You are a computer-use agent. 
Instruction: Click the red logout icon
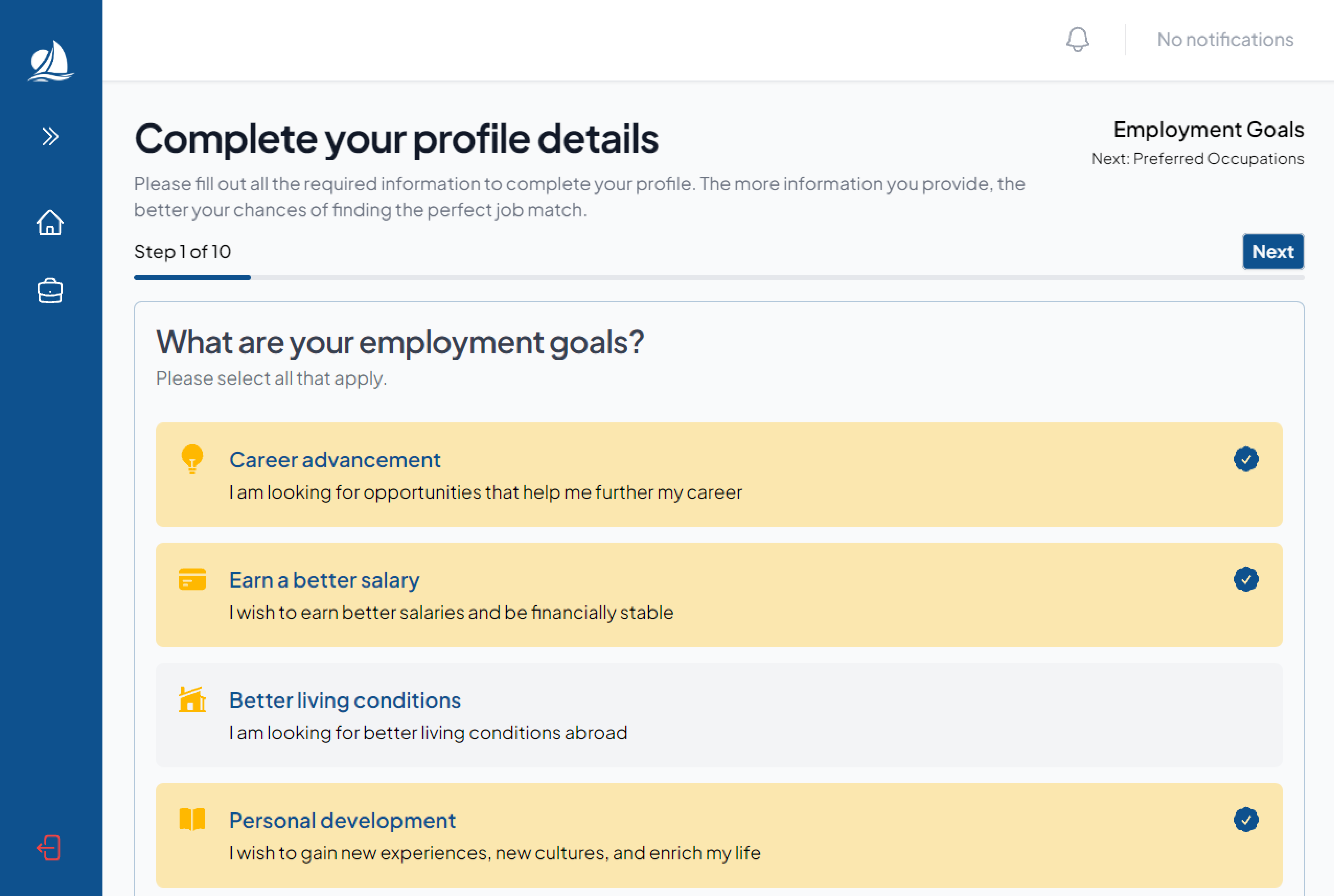(49, 848)
